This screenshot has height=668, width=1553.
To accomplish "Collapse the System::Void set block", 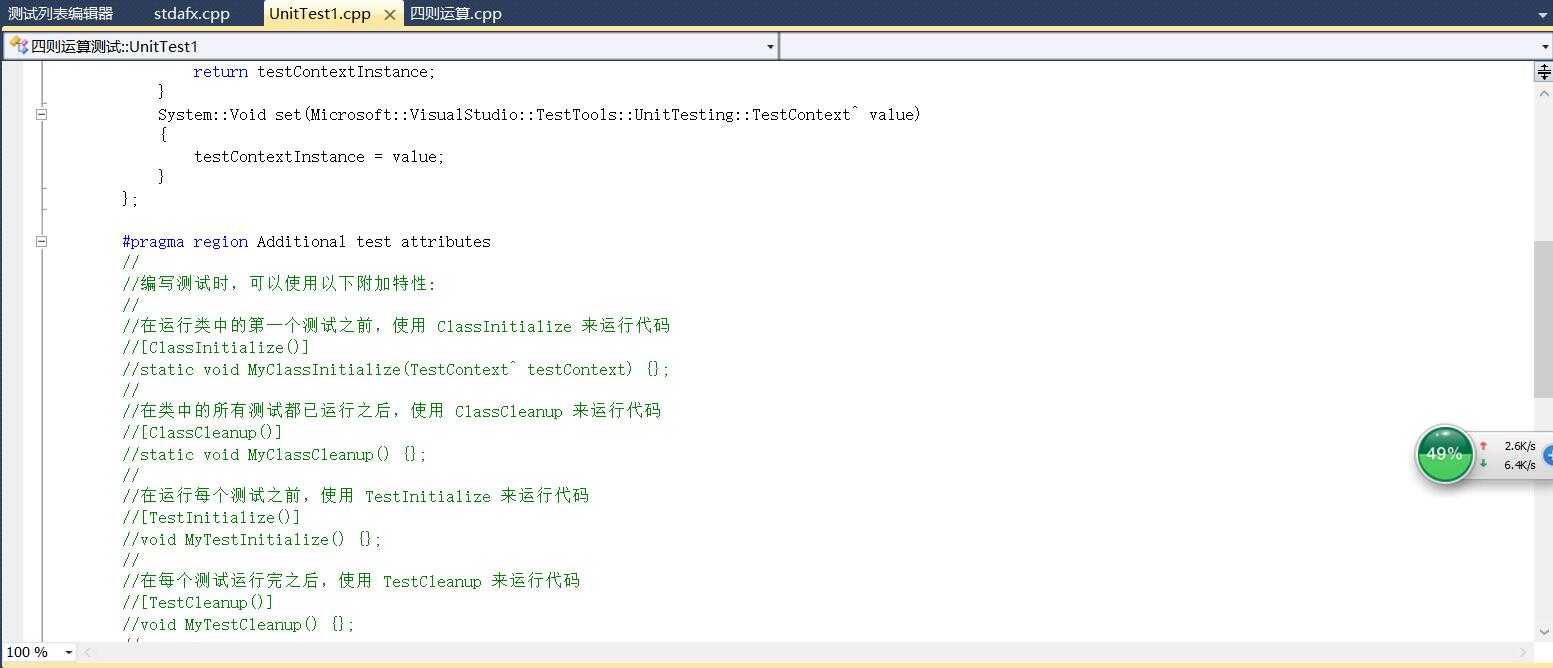I will [41, 114].
